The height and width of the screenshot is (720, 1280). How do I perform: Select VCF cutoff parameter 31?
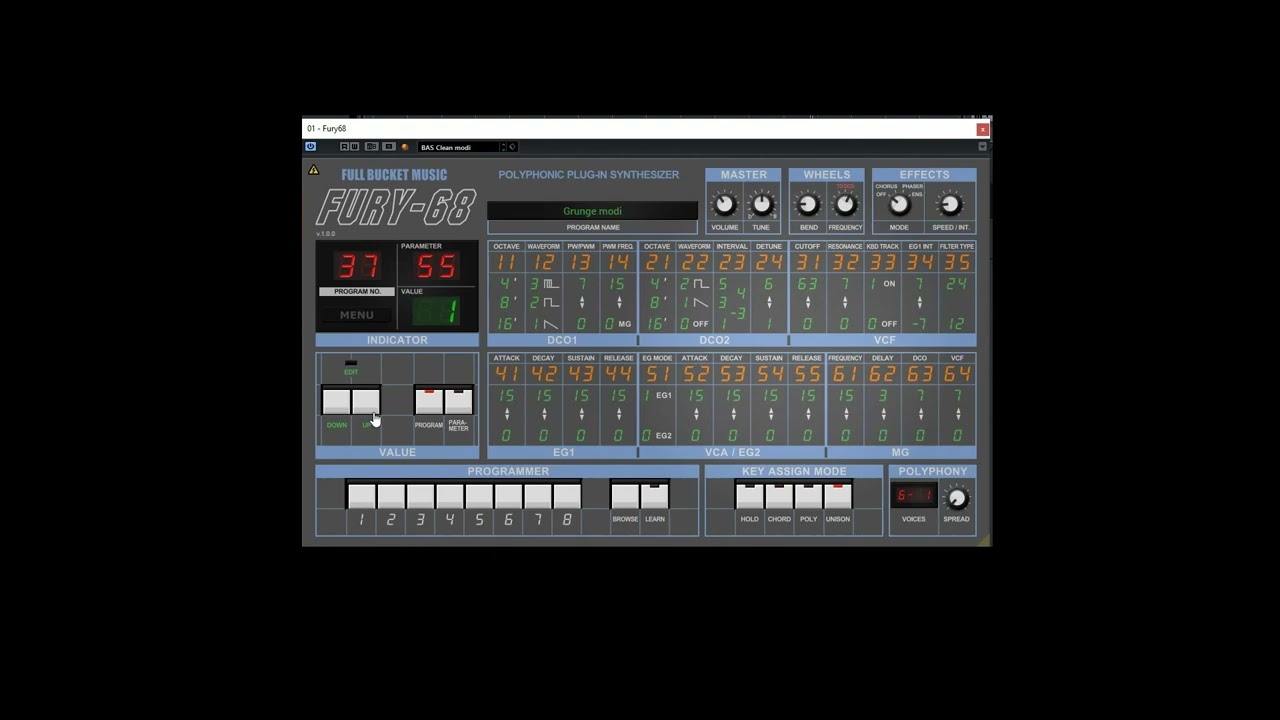tap(807, 263)
